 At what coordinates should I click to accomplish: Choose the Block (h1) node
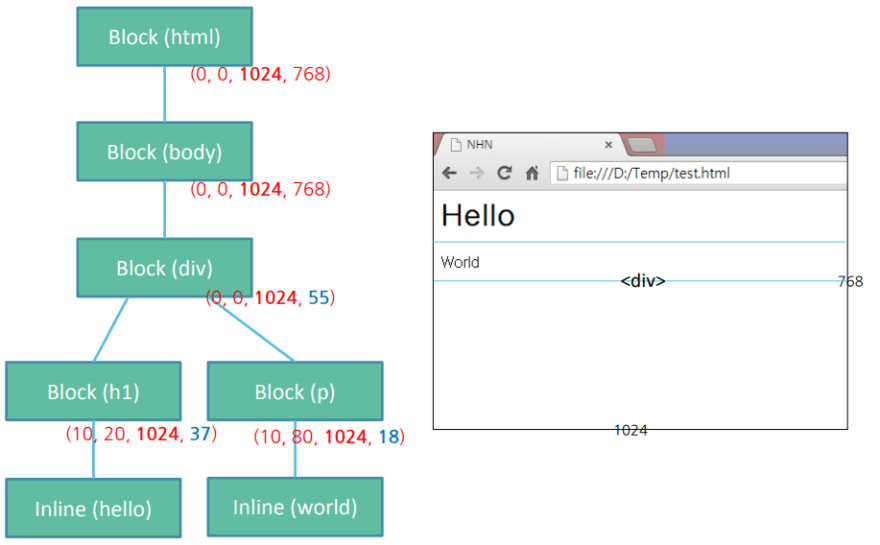(x=93, y=391)
